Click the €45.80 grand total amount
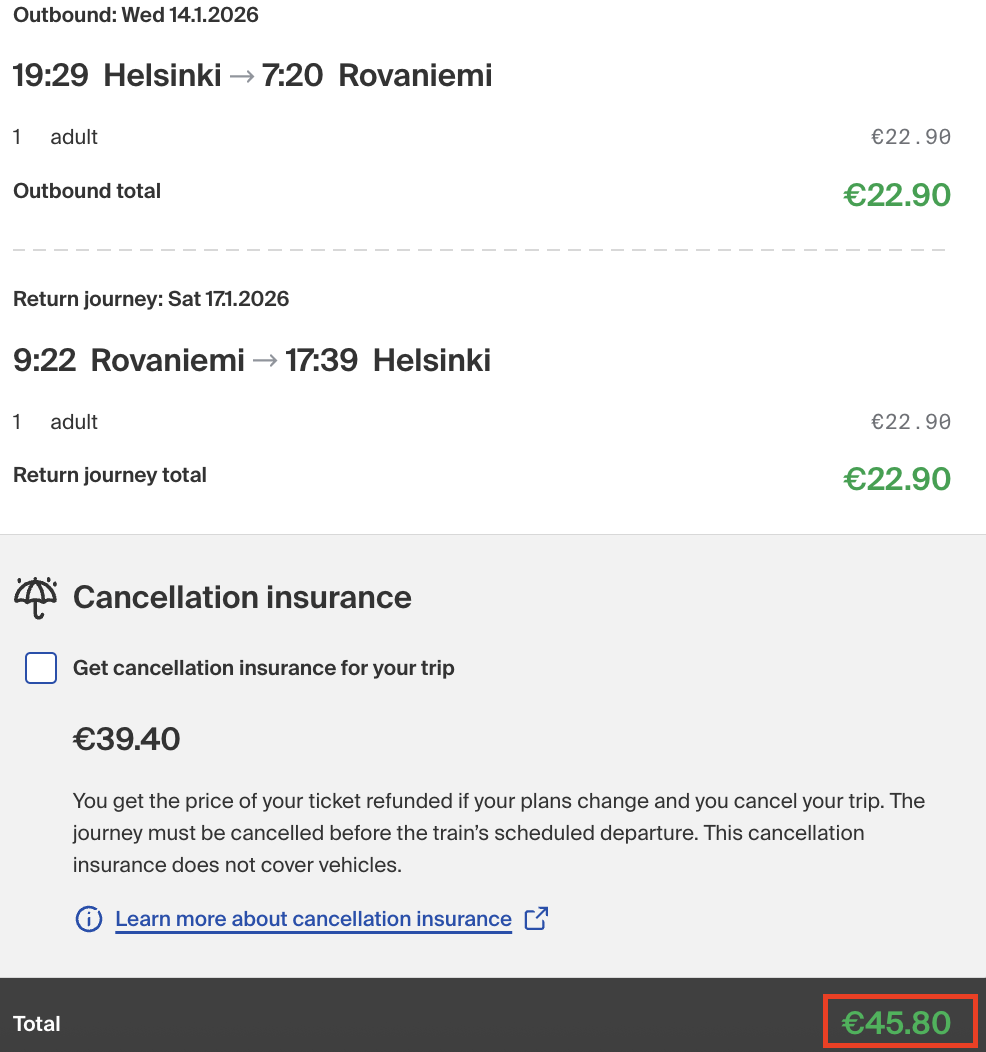Screen dimensions: 986x1052 point(896,1022)
